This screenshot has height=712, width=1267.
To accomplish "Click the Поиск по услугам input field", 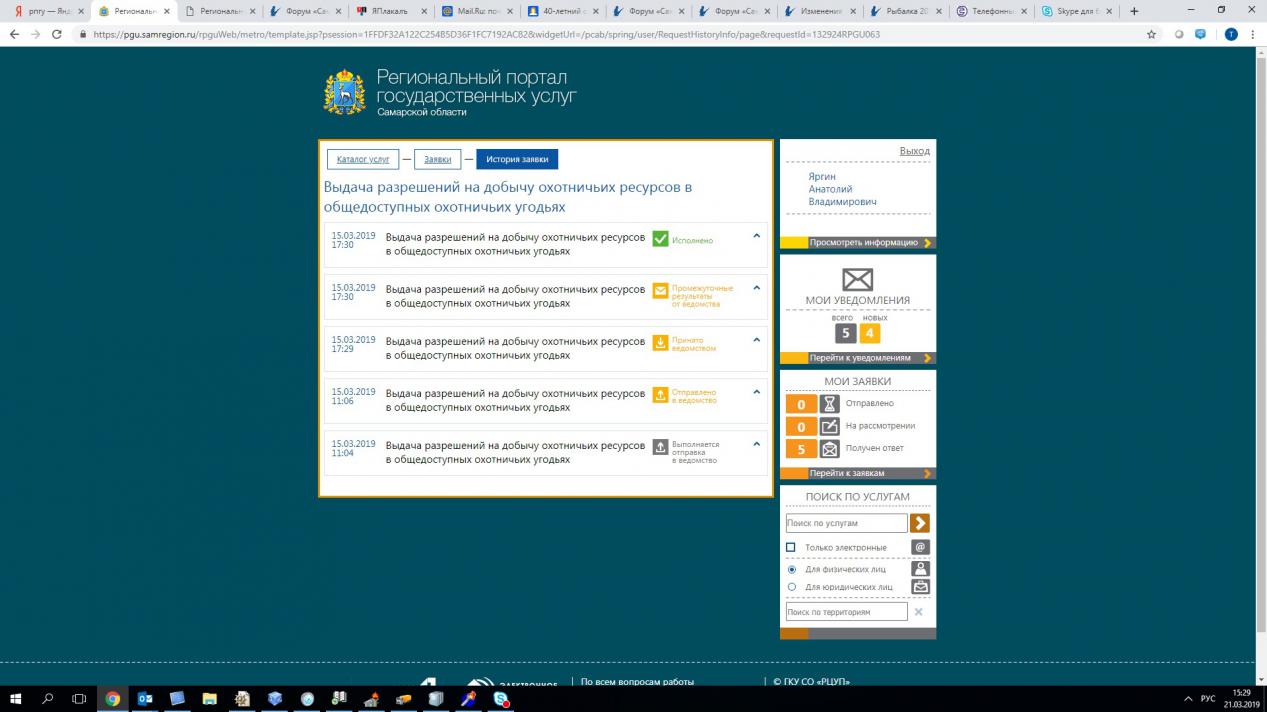I will click(846, 523).
